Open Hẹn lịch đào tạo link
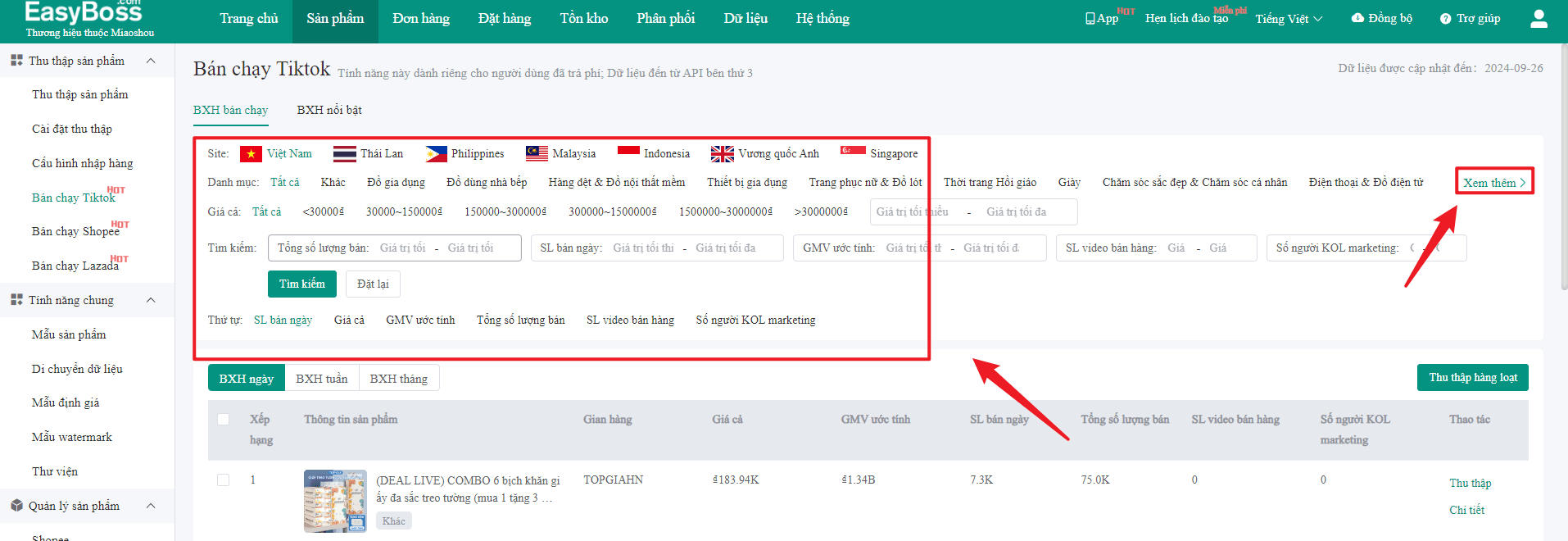Viewport: 1568px width, 541px height. coord(1187,18)
